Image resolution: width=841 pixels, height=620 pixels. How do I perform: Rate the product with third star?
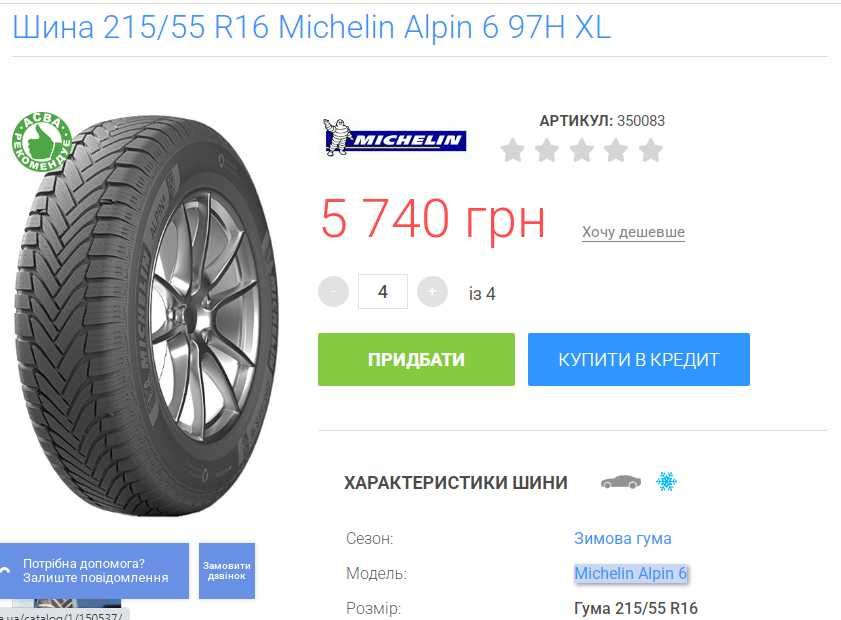(x=582, y=150)
